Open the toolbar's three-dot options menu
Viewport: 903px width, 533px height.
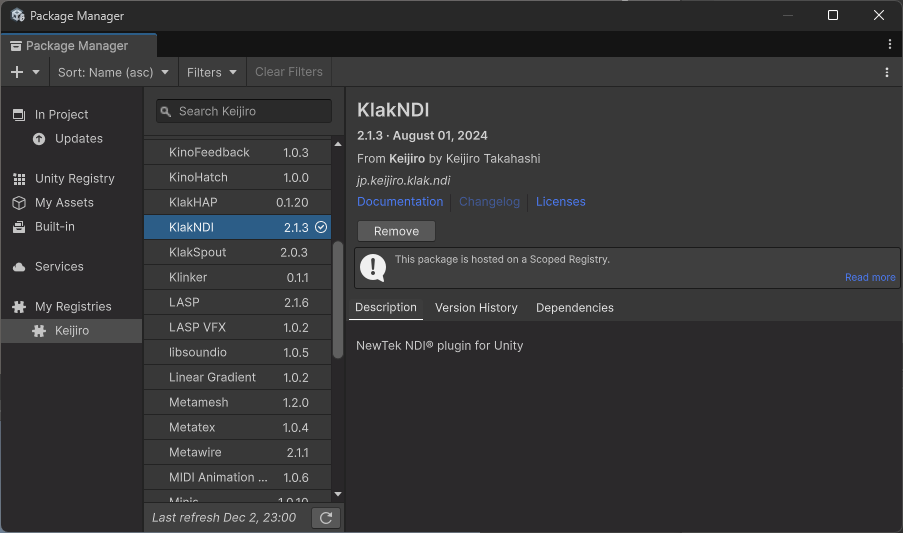coord(886,72)
